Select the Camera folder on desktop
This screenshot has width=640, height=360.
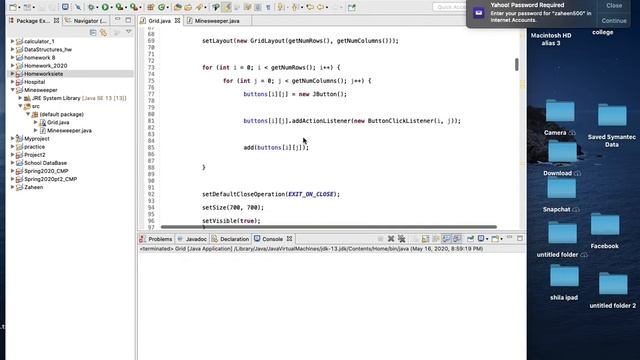pos(560,117)
